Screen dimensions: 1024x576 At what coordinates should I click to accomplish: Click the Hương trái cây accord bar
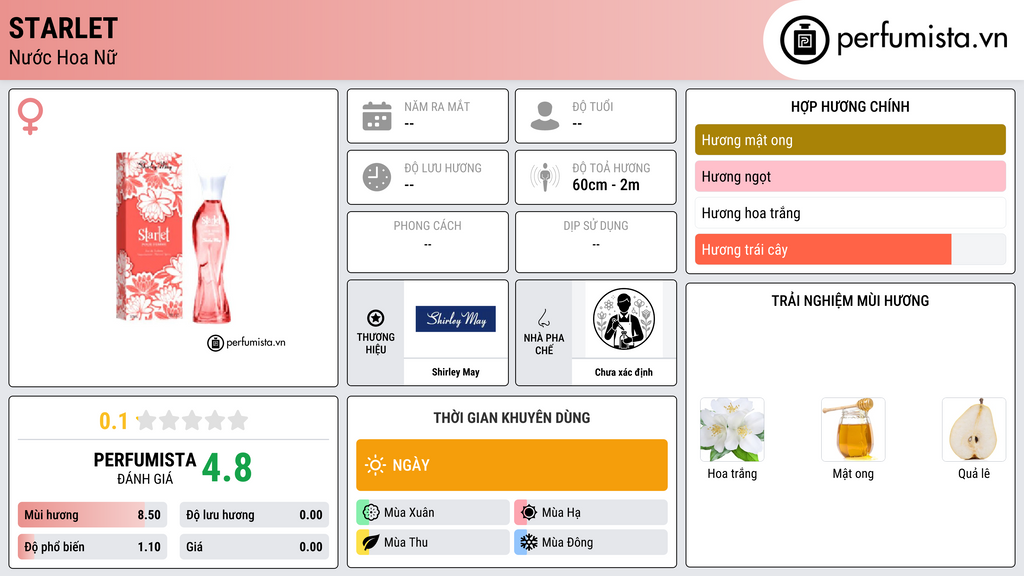(x=850, y=249)
